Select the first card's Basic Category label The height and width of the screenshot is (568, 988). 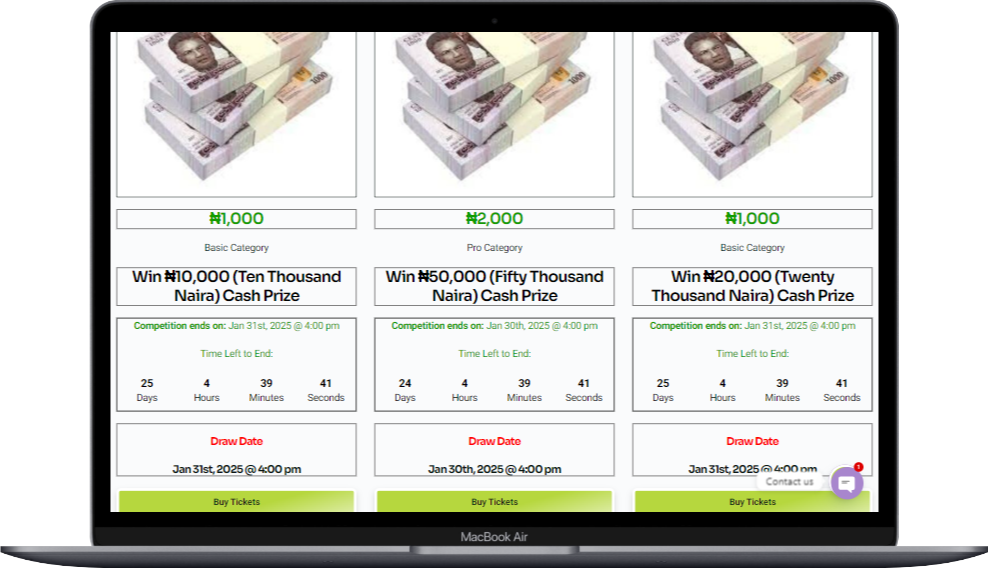coord(236,248)
